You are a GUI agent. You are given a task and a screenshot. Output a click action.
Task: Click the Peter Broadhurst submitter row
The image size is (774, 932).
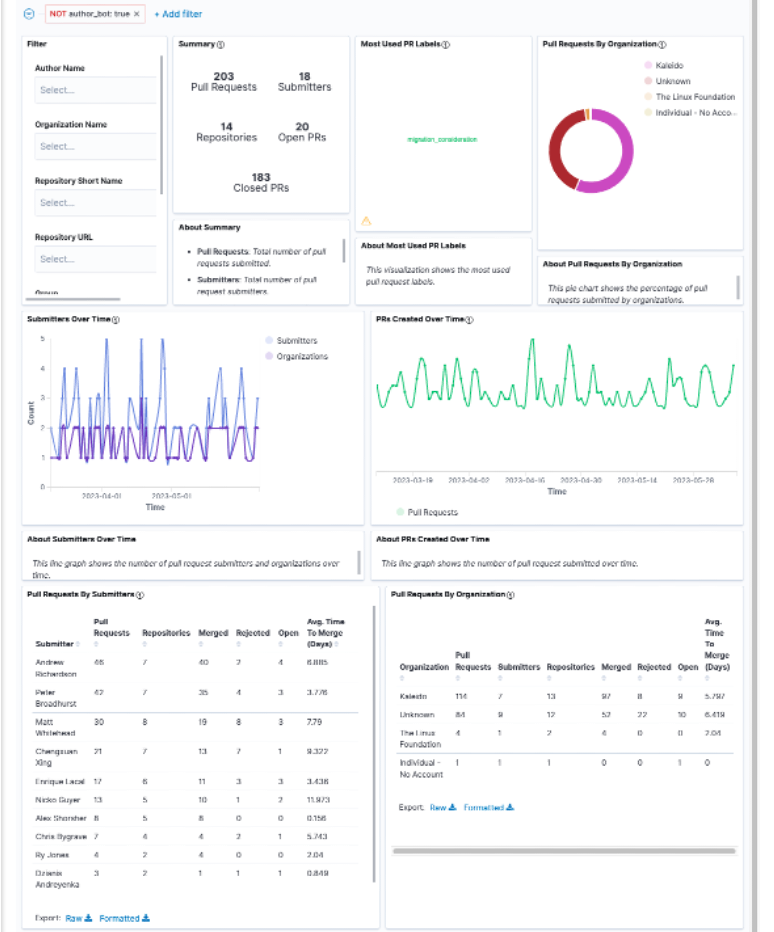196,698
